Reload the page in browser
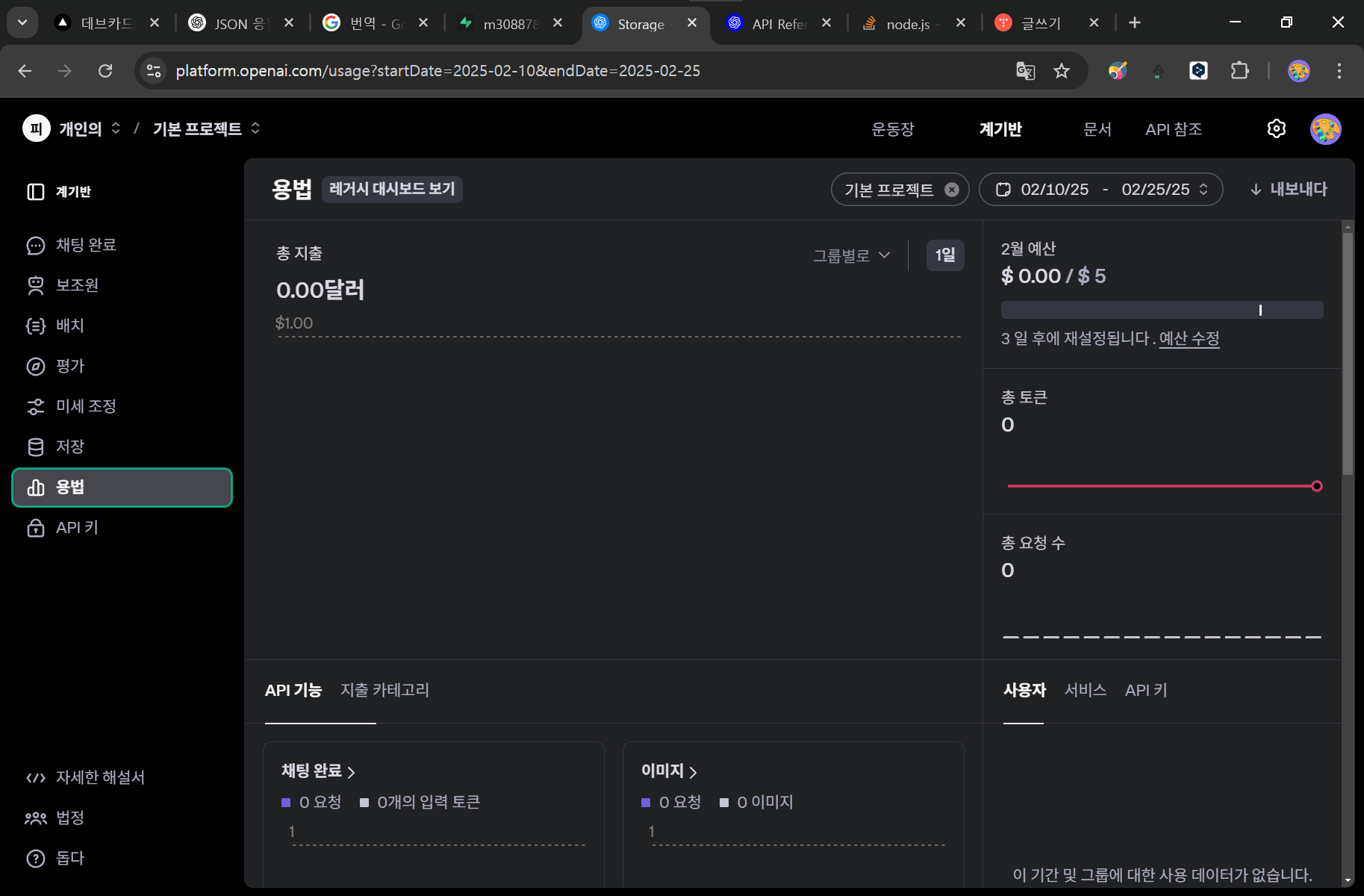This screenshot has height=896, width=1364. [x=105, y=71]
